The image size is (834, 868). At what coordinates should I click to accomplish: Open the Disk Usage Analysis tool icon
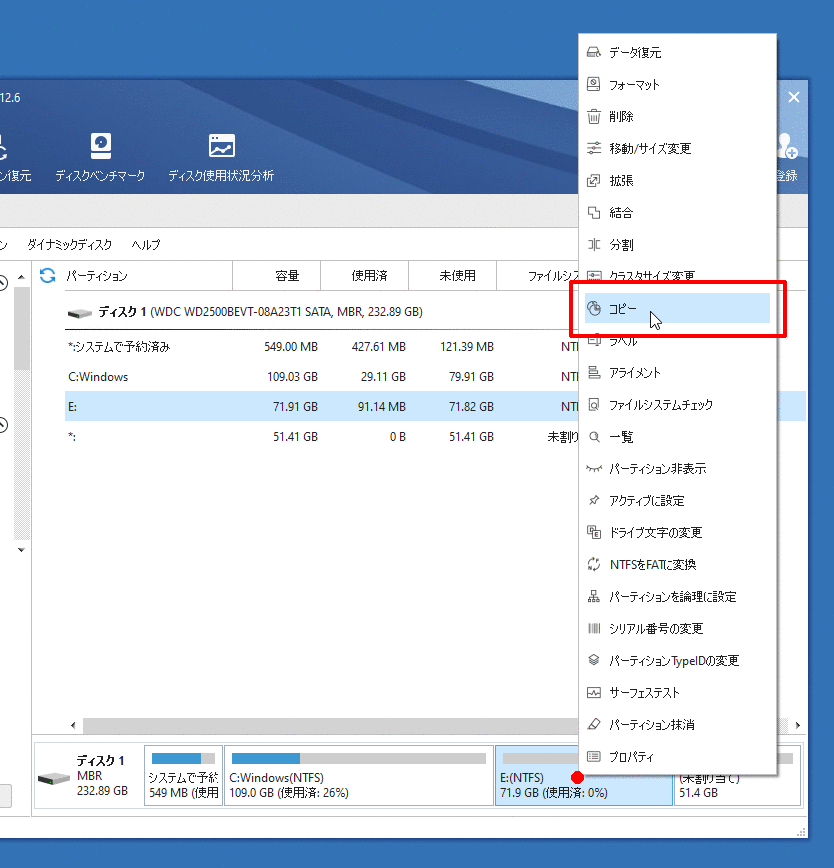coord(221,146)
